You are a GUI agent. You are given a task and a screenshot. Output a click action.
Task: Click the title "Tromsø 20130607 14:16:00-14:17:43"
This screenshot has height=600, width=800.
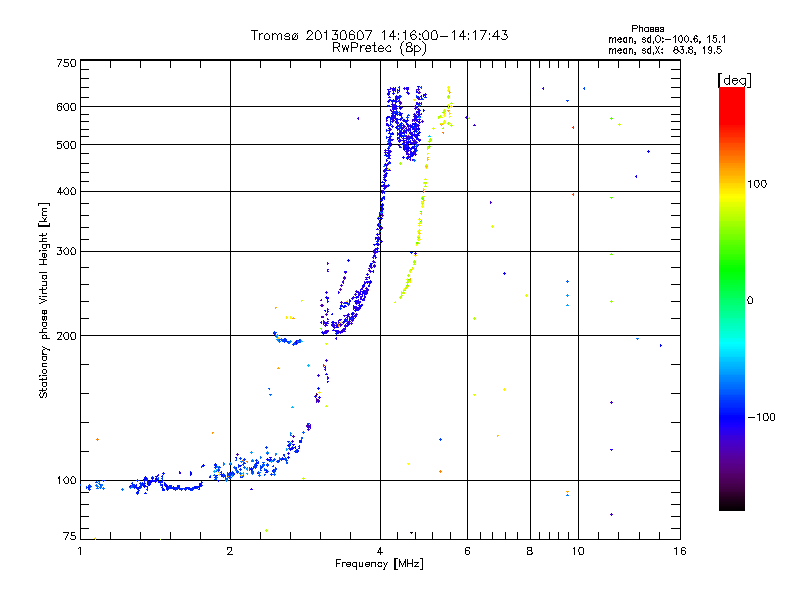379,35
